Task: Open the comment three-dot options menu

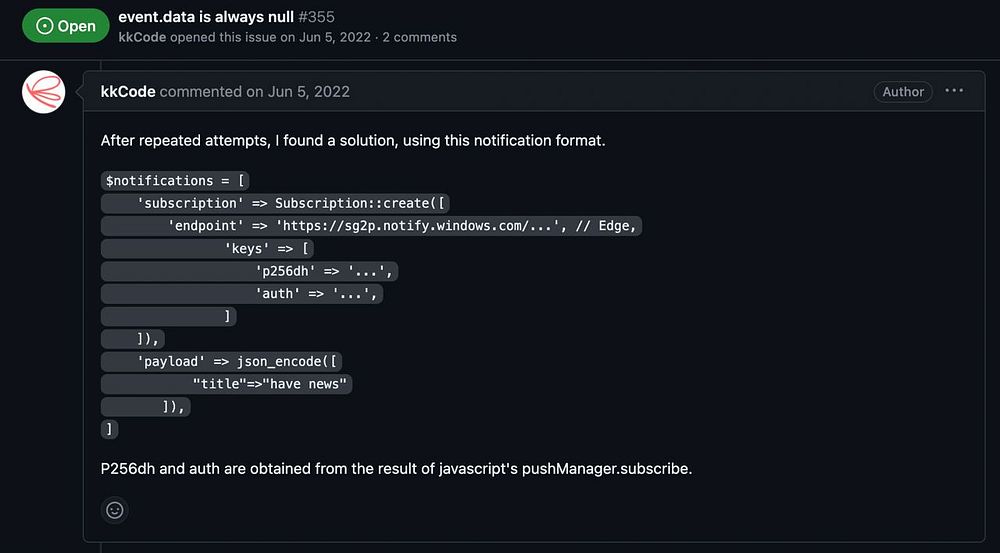Action: 954,91
